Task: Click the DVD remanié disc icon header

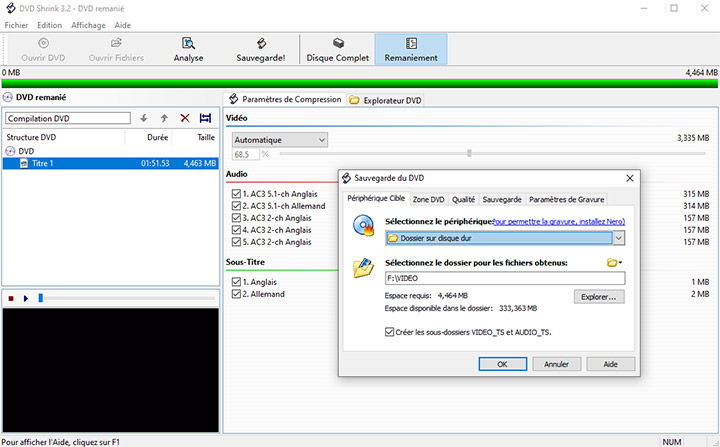Action: tap(8, 97)
